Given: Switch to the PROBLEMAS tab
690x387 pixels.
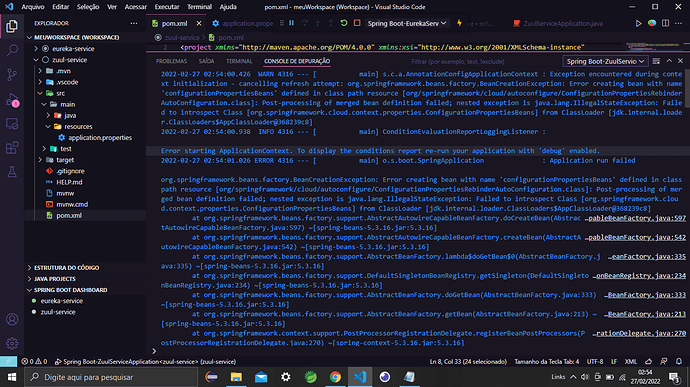Looking at the screenshot, I should click(171, 61).
